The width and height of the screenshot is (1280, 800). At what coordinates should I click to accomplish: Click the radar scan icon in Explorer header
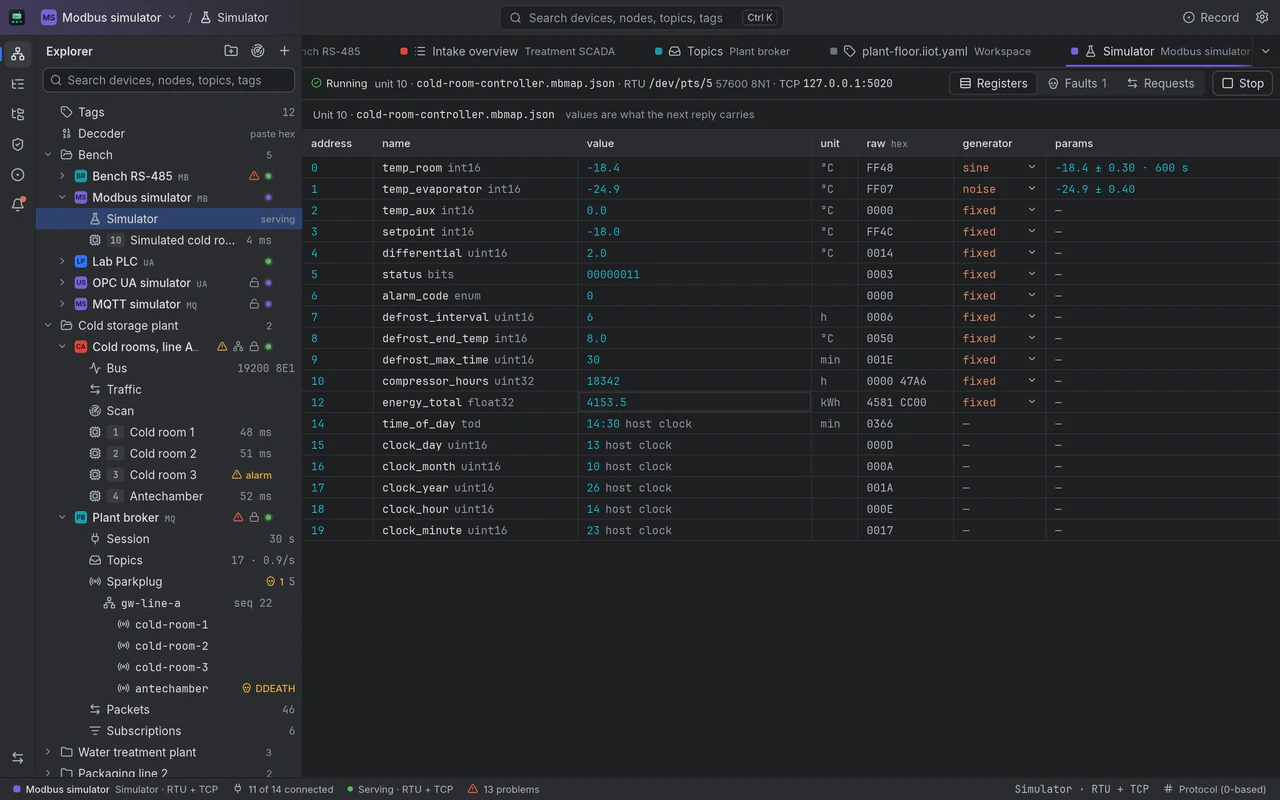(x=258, y=51)
